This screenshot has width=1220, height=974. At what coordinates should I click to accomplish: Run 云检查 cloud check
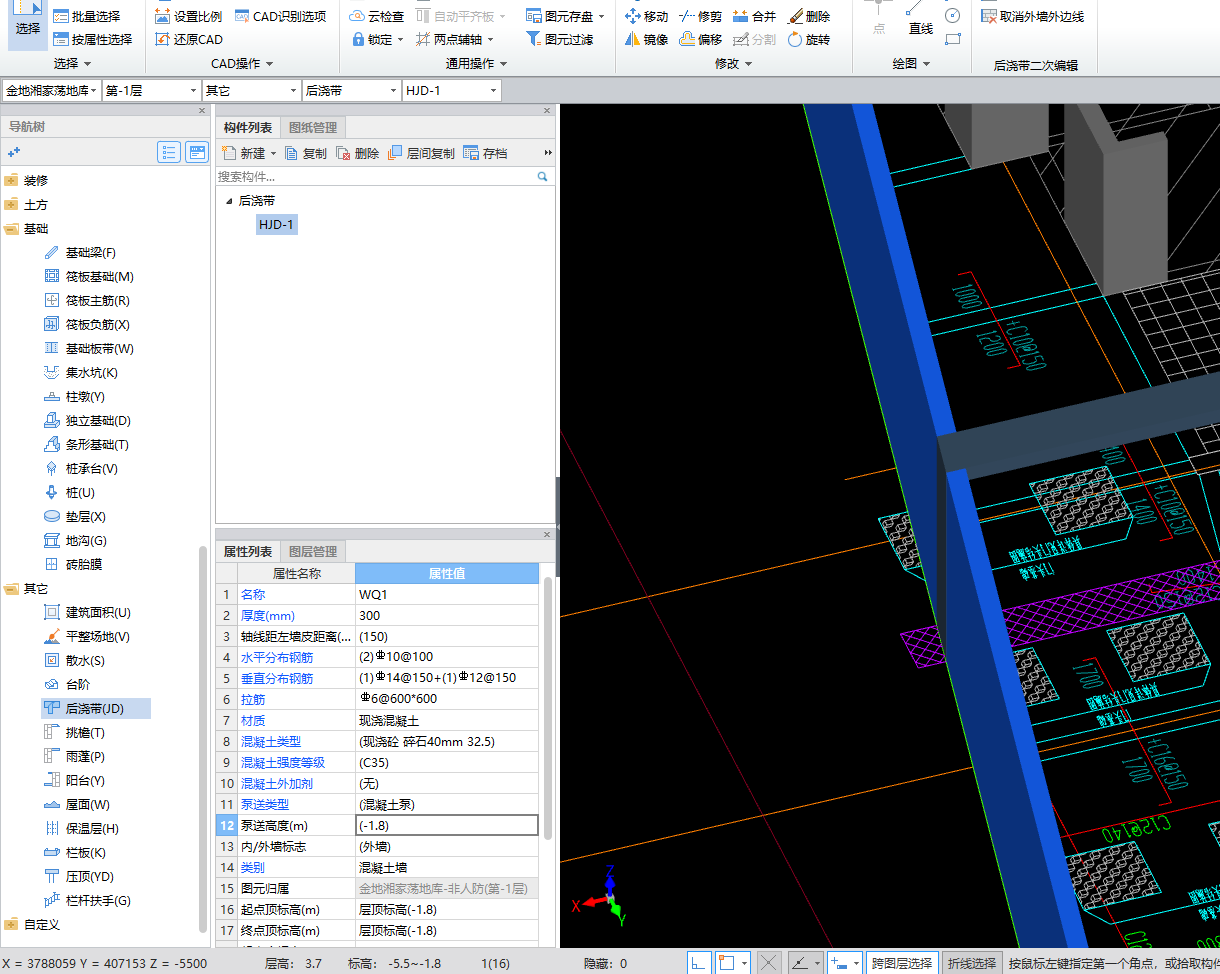pyautogui.click(x=378, y=17)
